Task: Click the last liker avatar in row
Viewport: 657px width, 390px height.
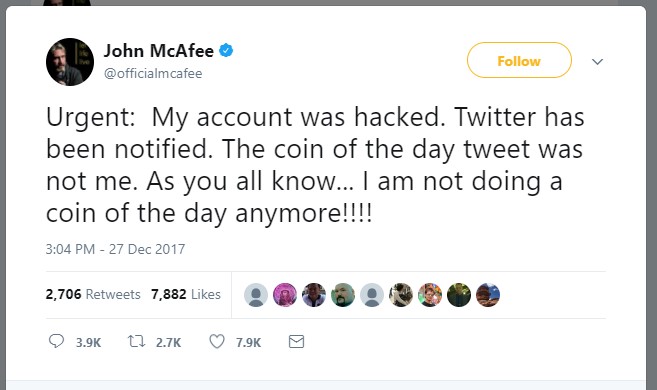Action: [x=488, y=295]
